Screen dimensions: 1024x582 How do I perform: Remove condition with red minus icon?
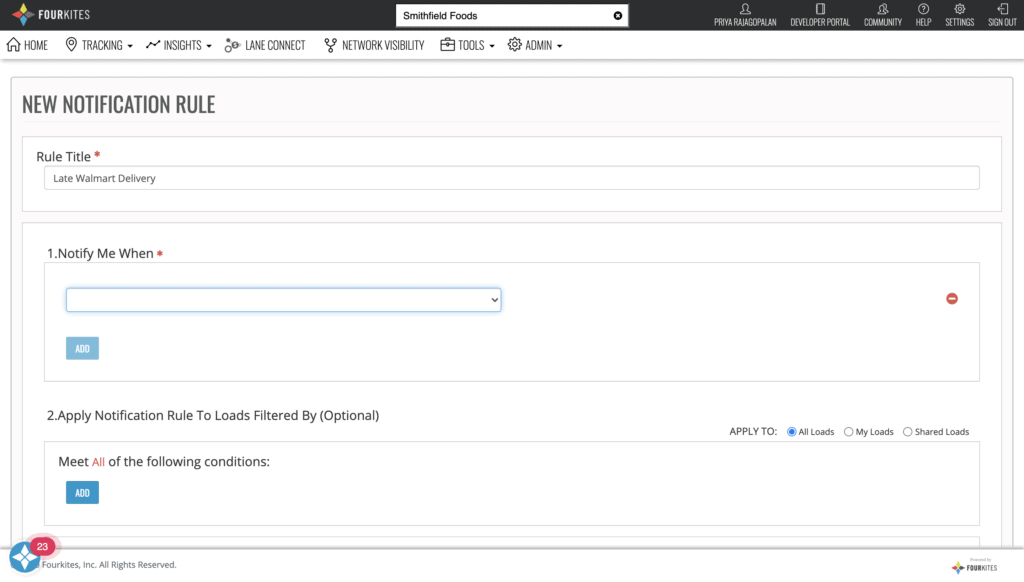point(952,299)
